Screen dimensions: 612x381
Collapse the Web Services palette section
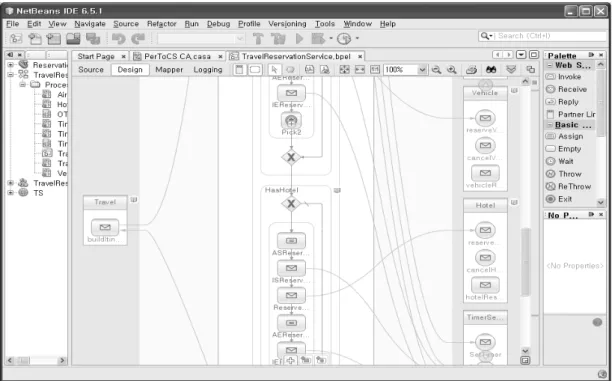[550, 65]
